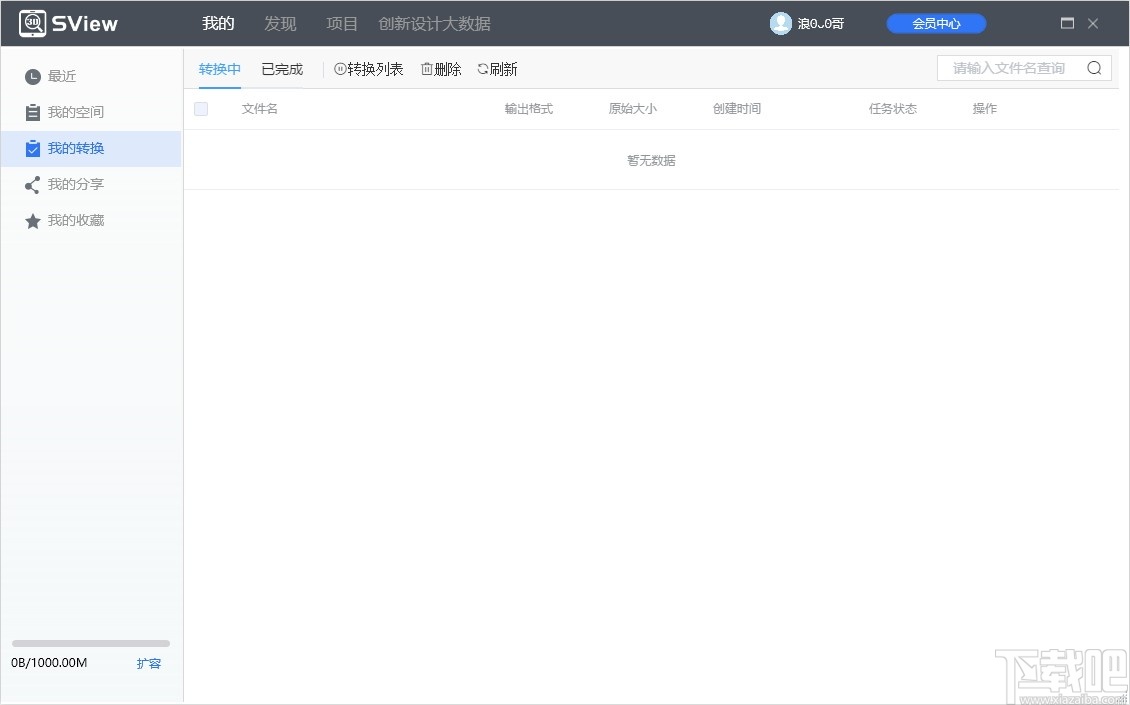Open the 项目 menu item
This screenshot has width=1130, height=705.
coord(341,22)
